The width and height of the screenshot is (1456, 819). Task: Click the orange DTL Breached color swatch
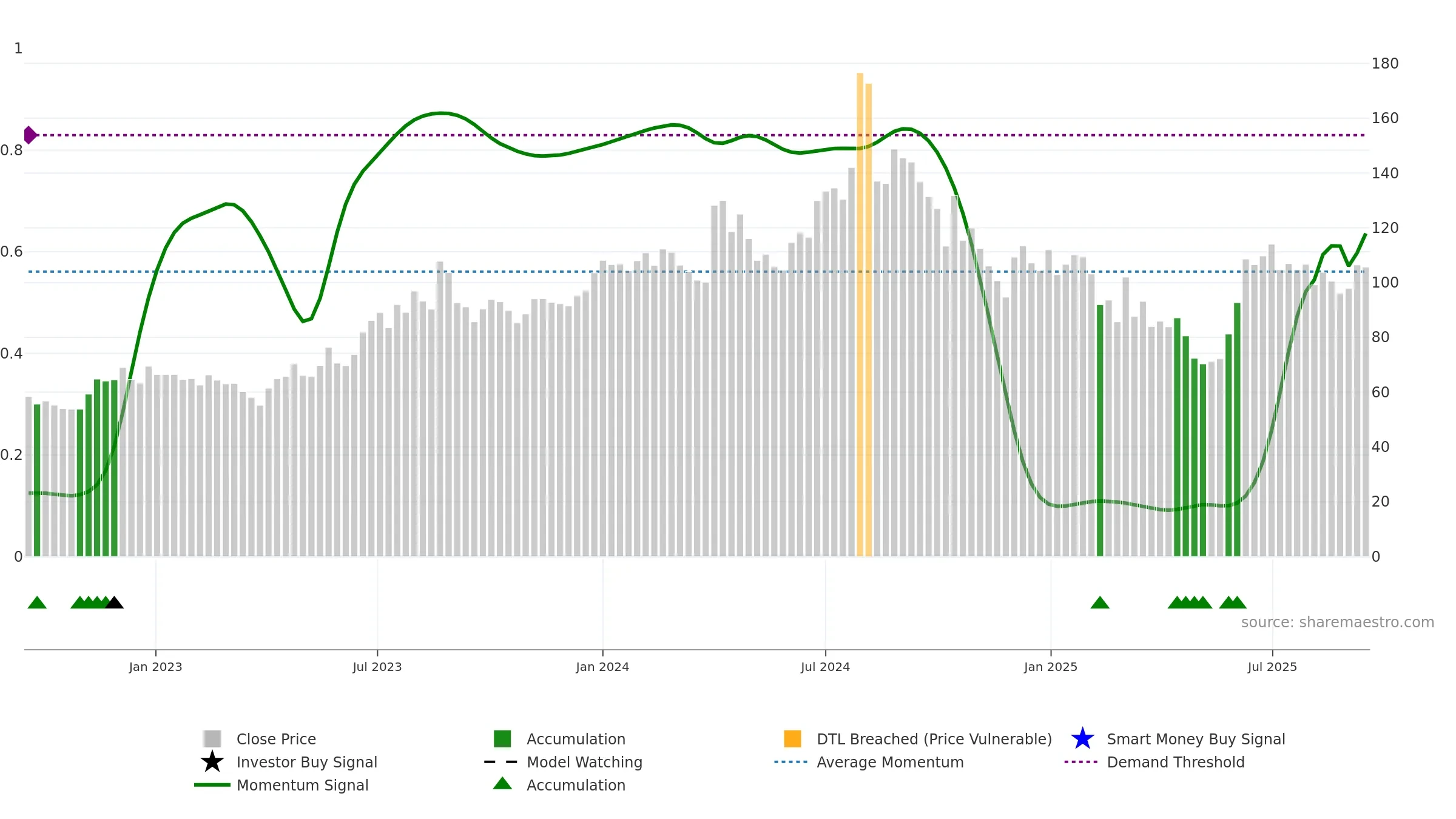coord(792,739)
